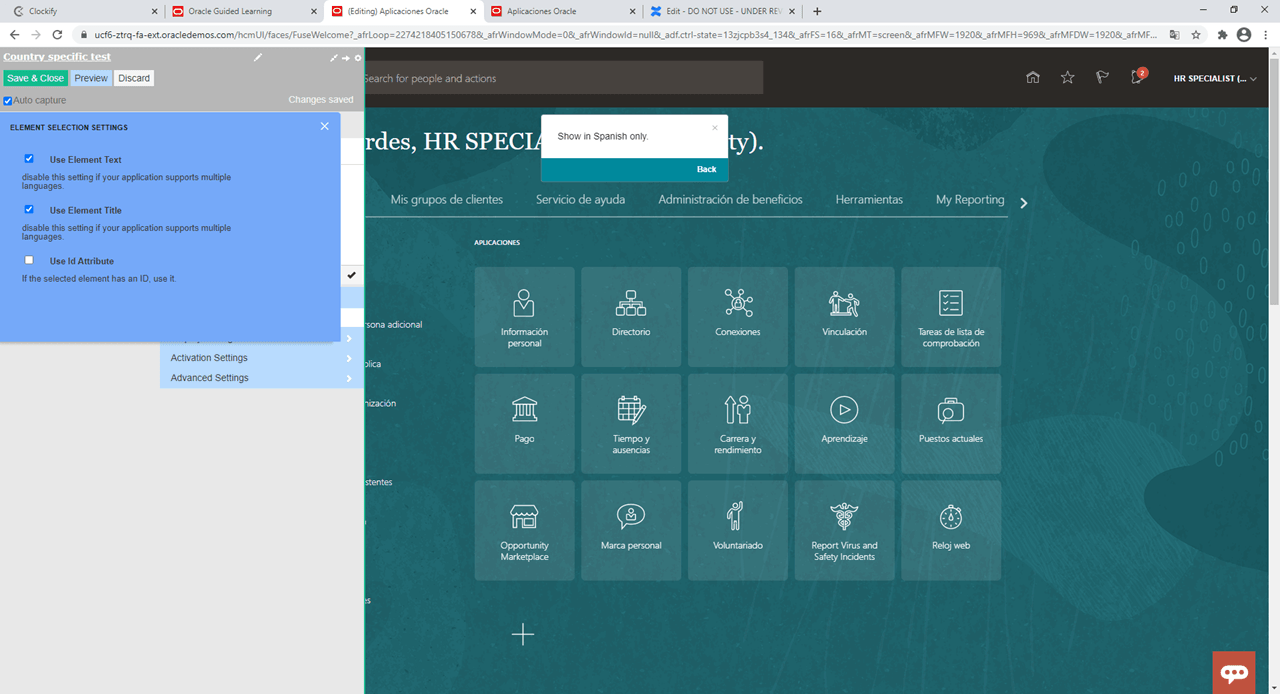Select the Administración de beneficios menu item
Screen dimensions: 1280x694
pos(730,200)
